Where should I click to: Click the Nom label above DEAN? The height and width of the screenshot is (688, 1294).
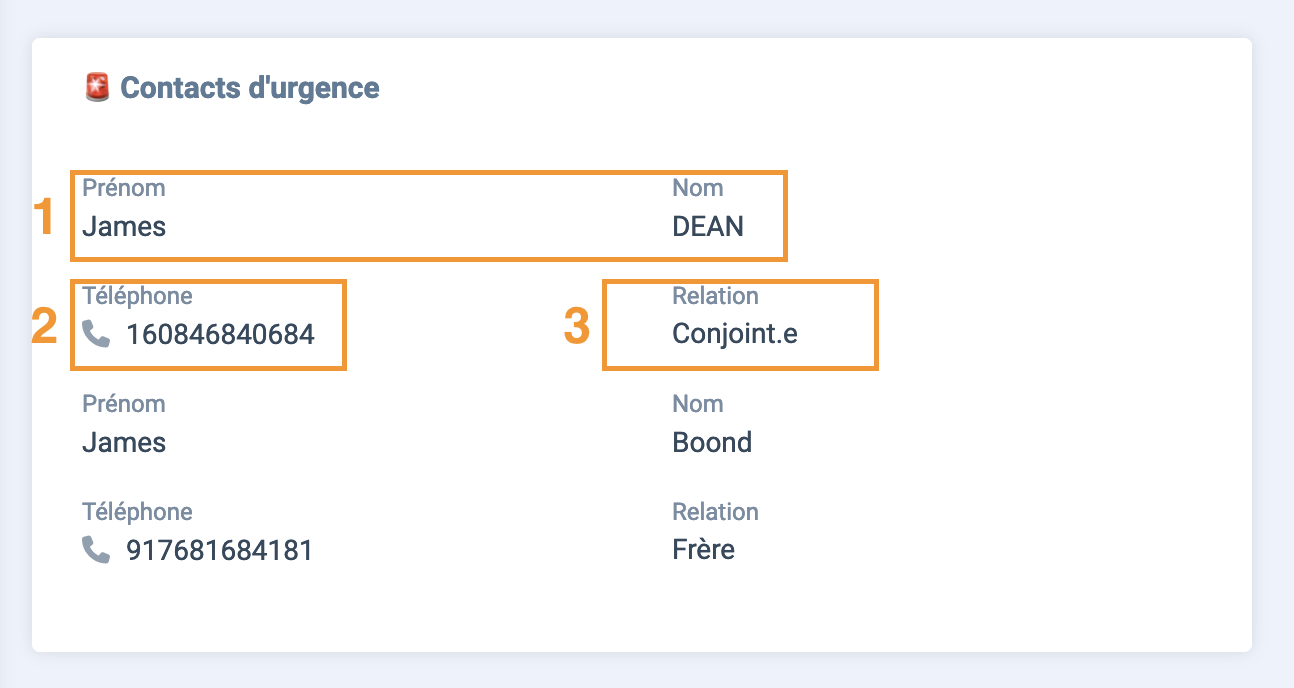point(698,188)
